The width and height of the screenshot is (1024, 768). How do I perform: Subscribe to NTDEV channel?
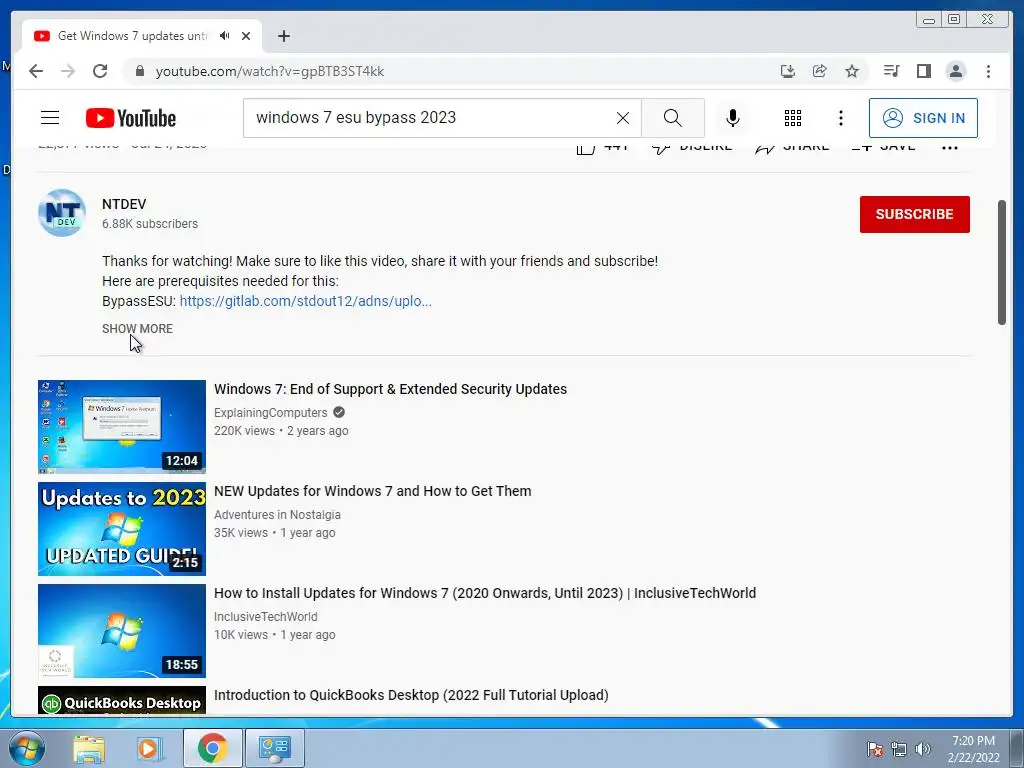pos(914,214)
